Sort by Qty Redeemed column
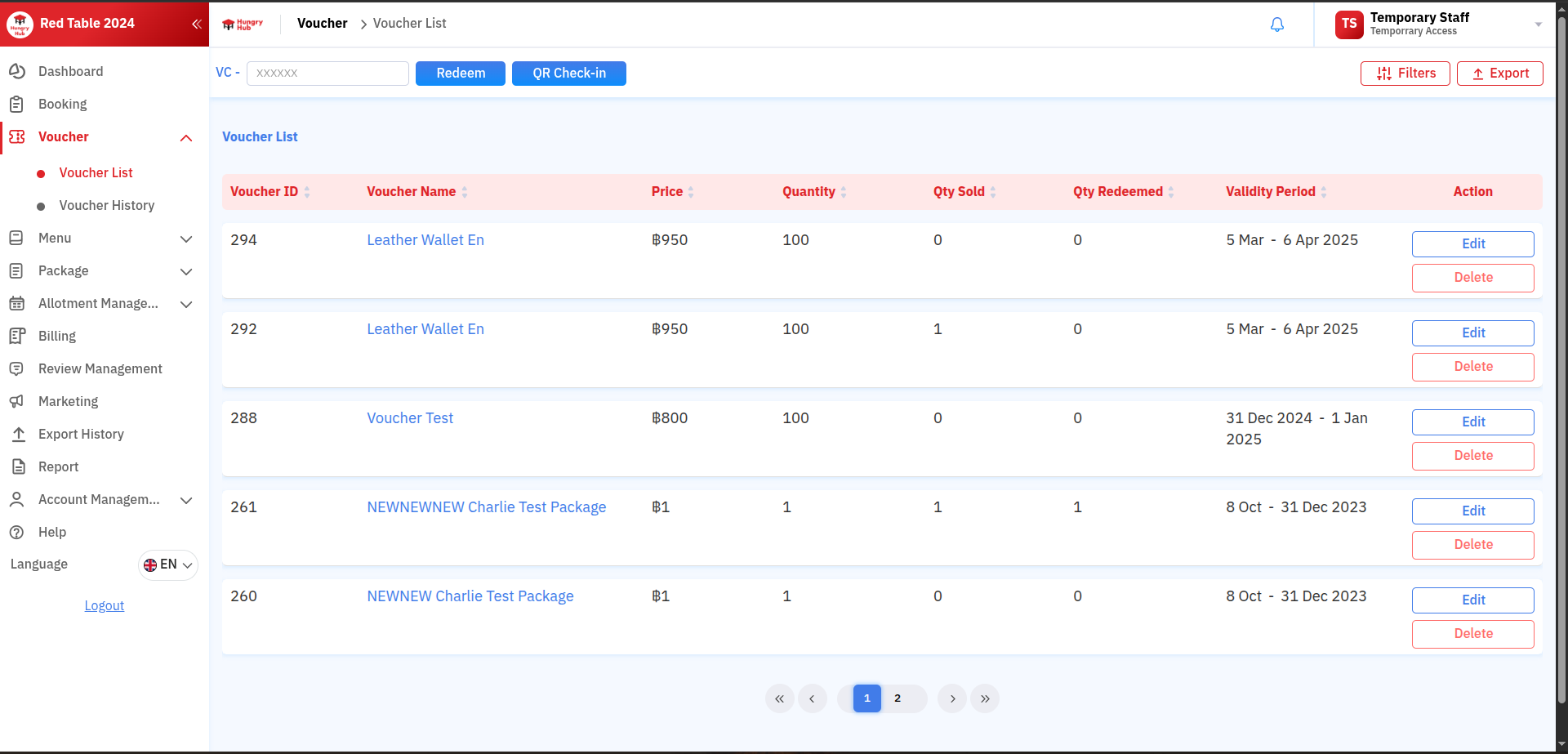 pos(1171,192)
